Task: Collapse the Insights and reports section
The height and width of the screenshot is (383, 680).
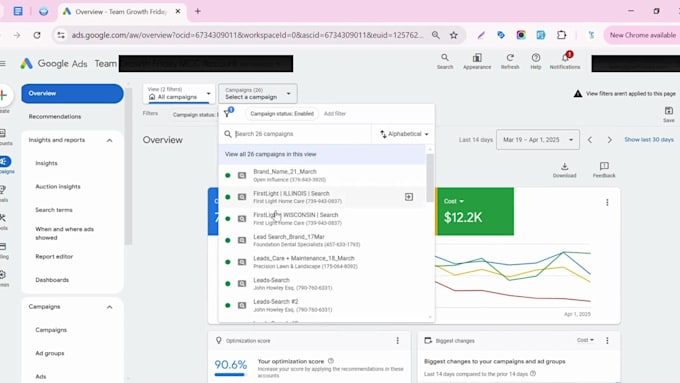Action: 109,140
